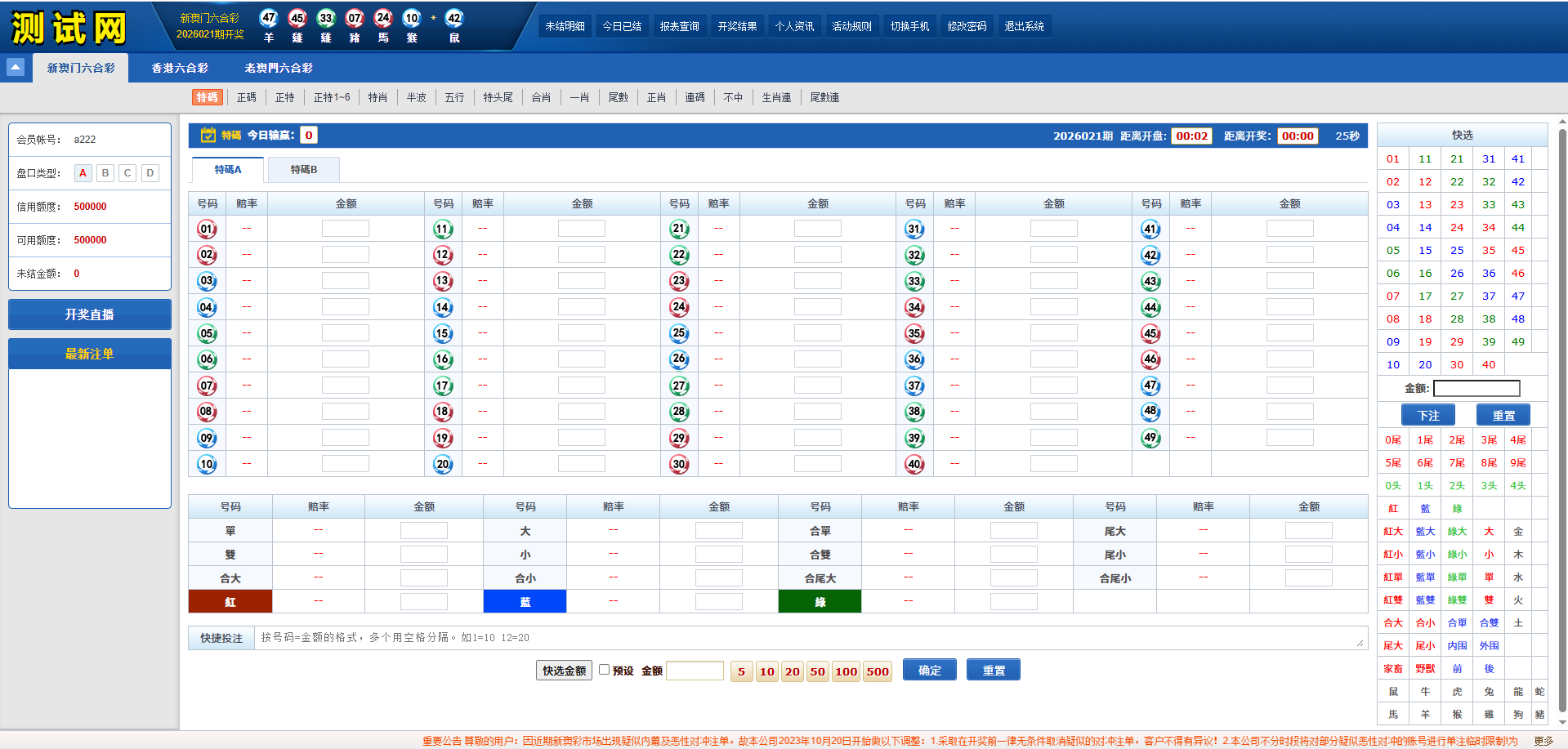
Task: Select number ball 24 in the betting table
Action: point(679,307)
